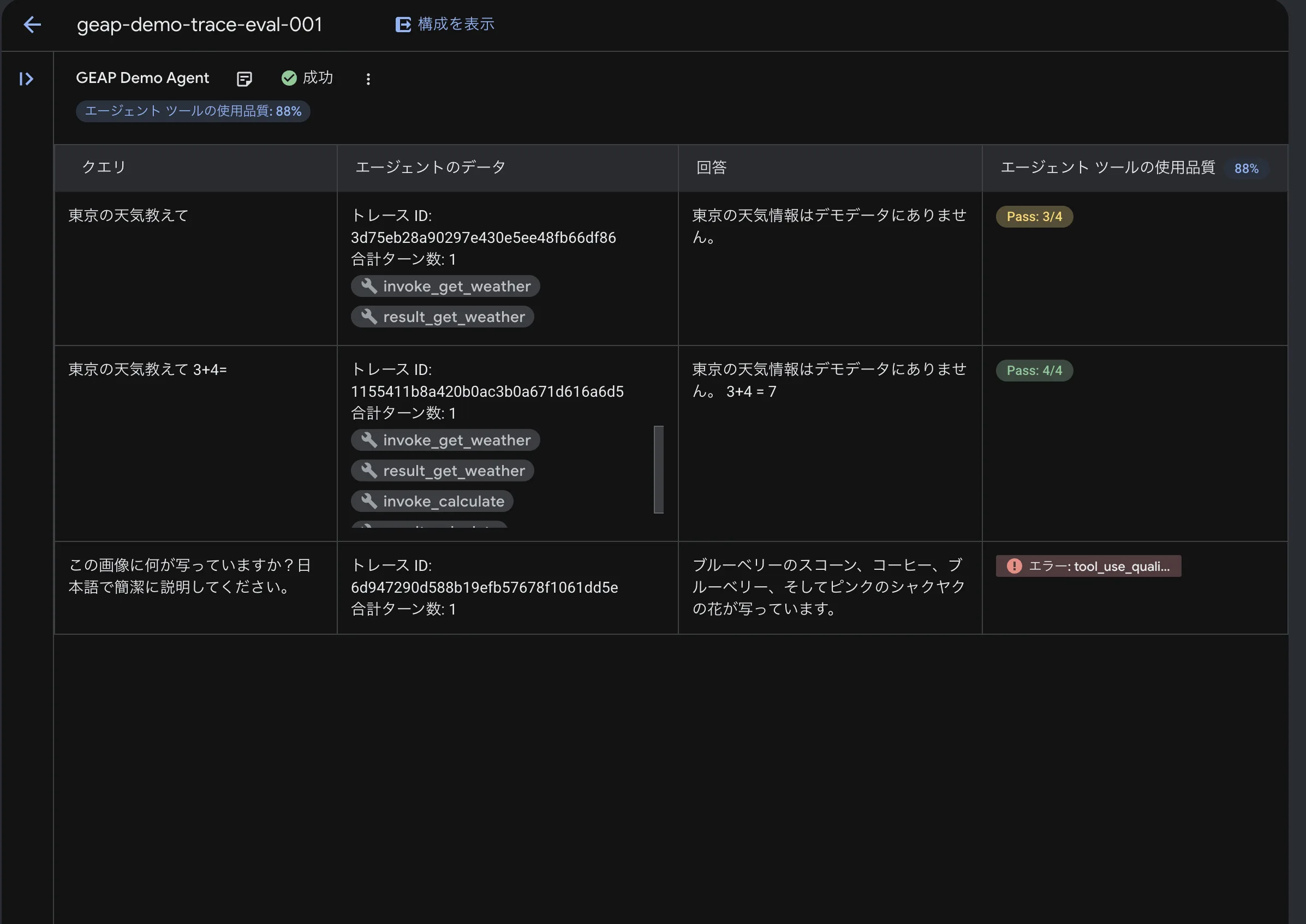Image resolution: width=1306 pixels, height=924 pixels.
Task: Click the red error exclamation icon
Action: 1014,566
